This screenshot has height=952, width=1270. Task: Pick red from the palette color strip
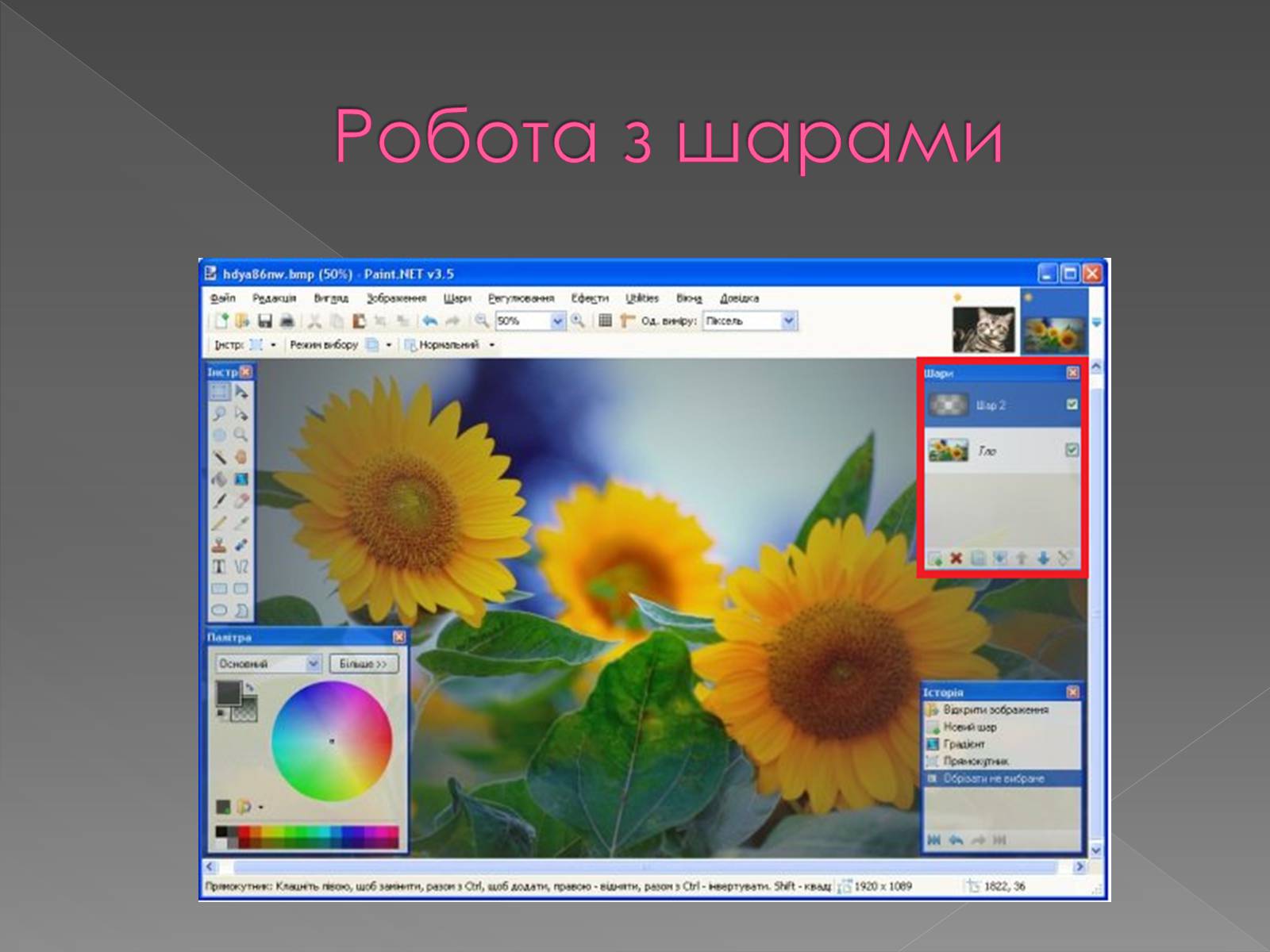pyautogui.click(x=245, y=832)
